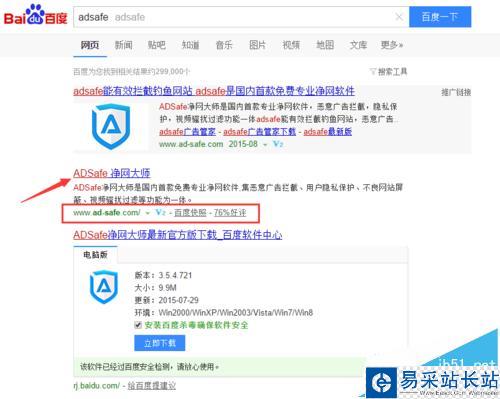
Task: Switch to the 贴吧 tab
Action: tap(157, 45)
